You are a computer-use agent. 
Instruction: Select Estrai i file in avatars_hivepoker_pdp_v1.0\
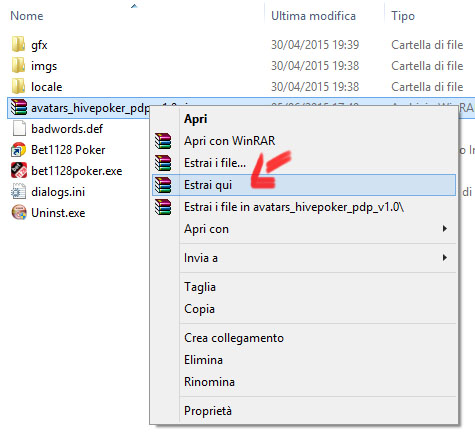click(x=294, y=207)
